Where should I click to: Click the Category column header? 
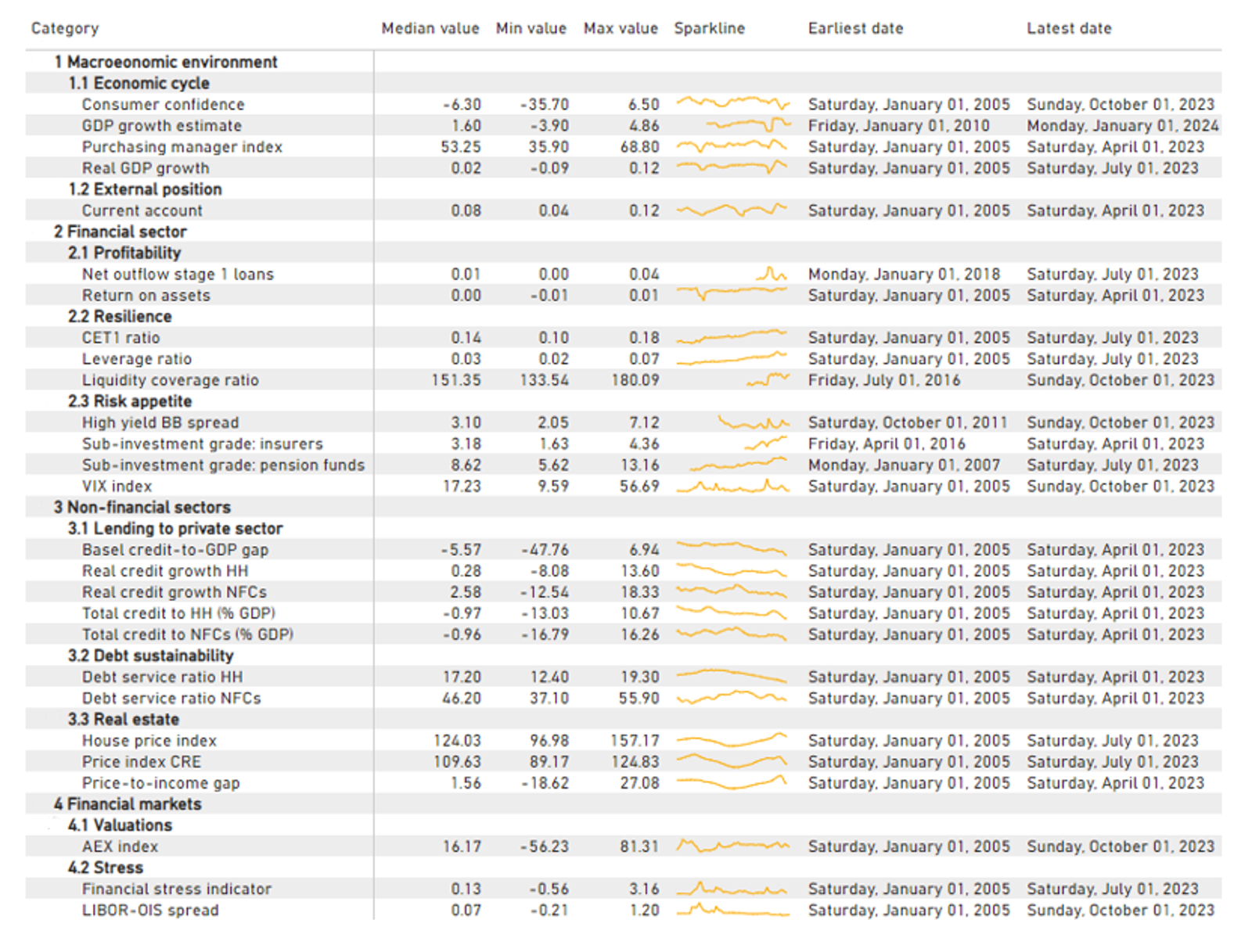point(65,29)
